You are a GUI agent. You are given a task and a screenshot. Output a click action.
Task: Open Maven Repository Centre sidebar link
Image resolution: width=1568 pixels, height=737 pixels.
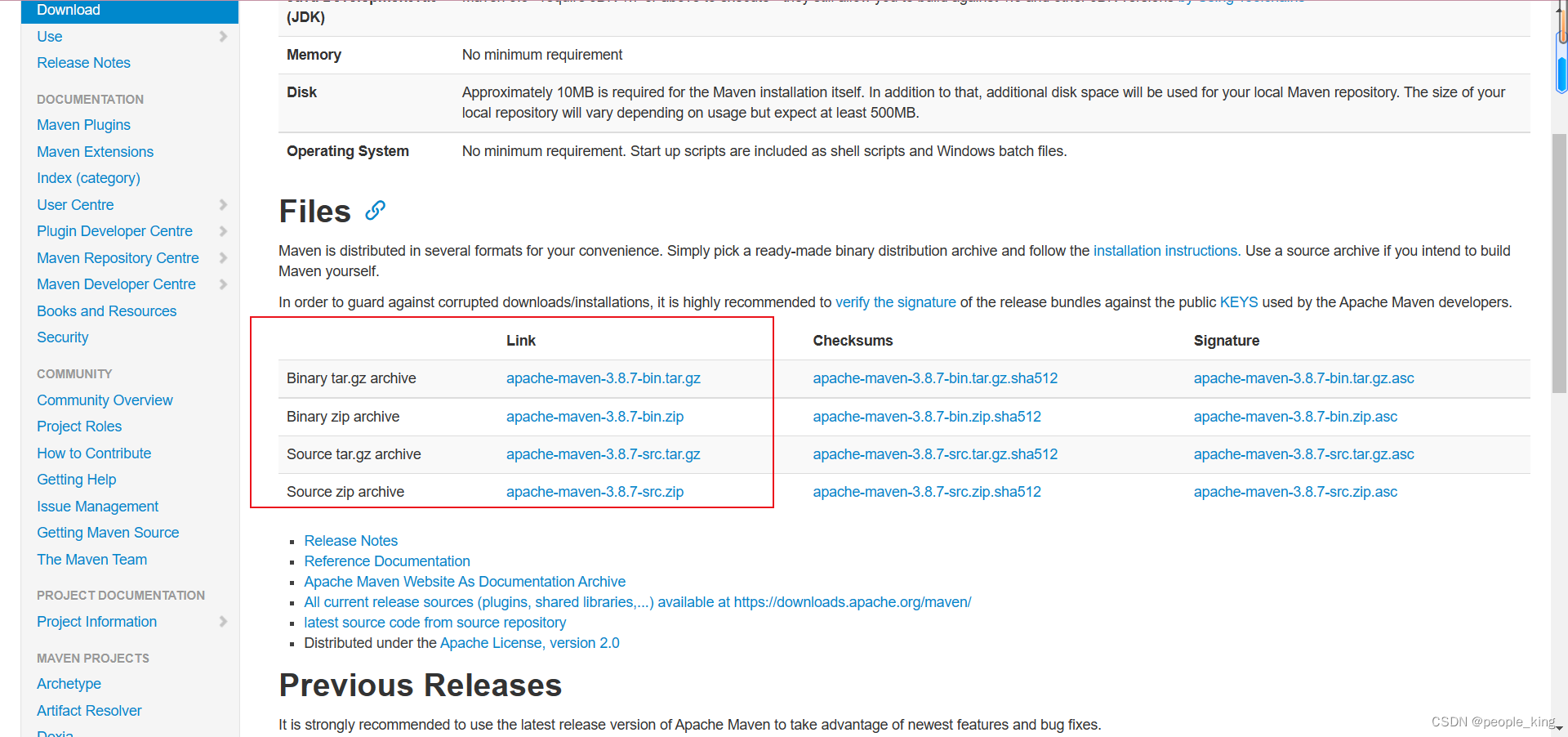[x=118, y=258]
